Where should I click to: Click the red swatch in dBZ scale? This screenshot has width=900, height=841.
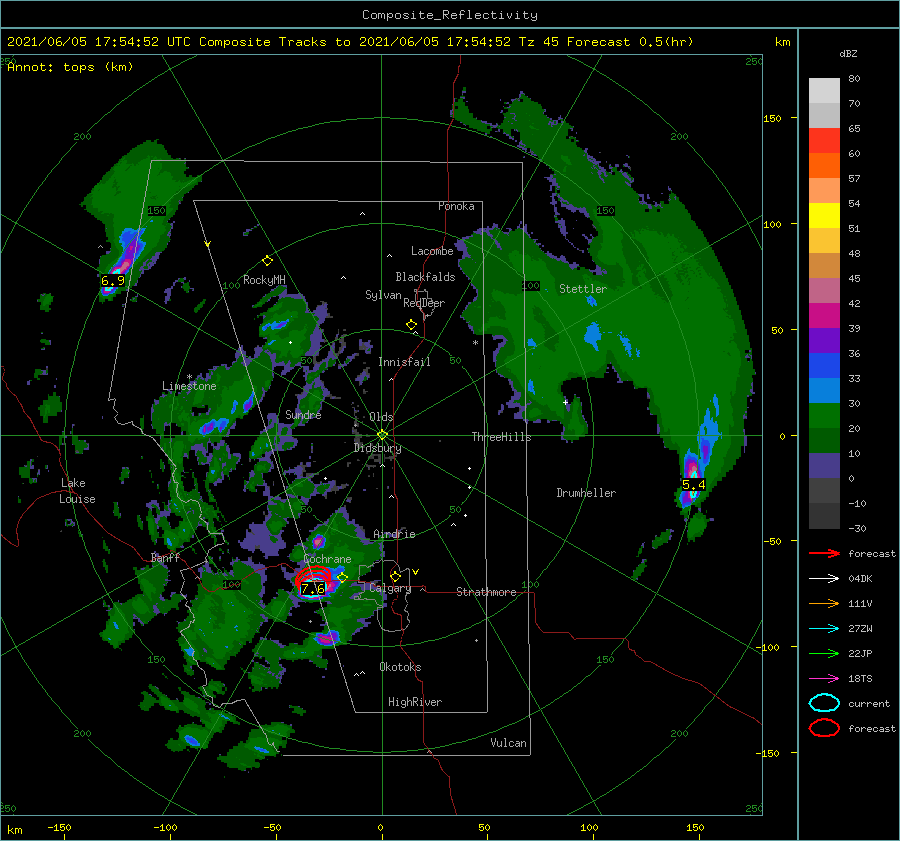point(824,141)
